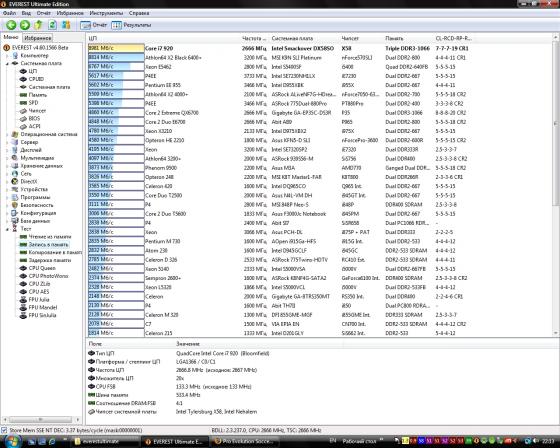Click the Refresh toolbar icon
The height and width of the screenshot is (448, 560).
click(52, 25)
